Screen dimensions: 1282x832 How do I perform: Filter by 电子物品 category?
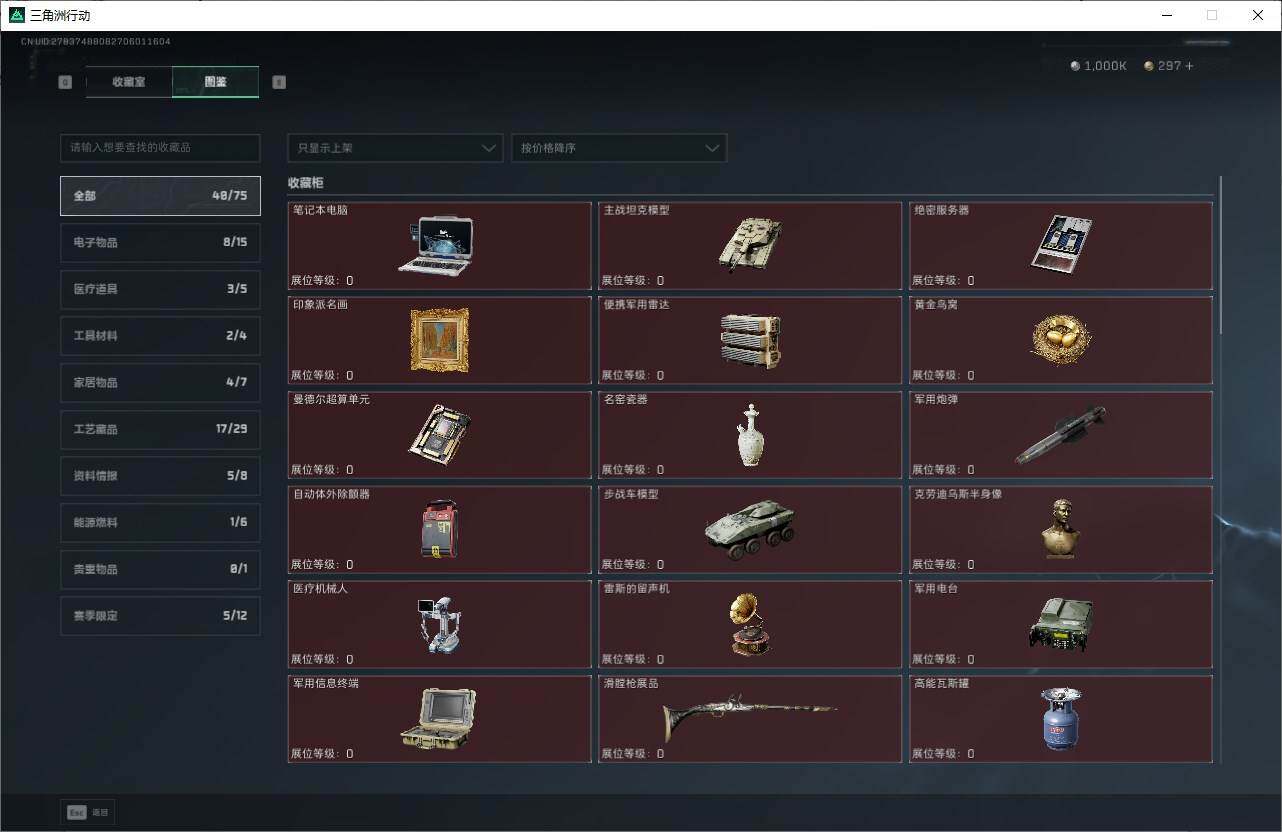(x=160, y=242)
